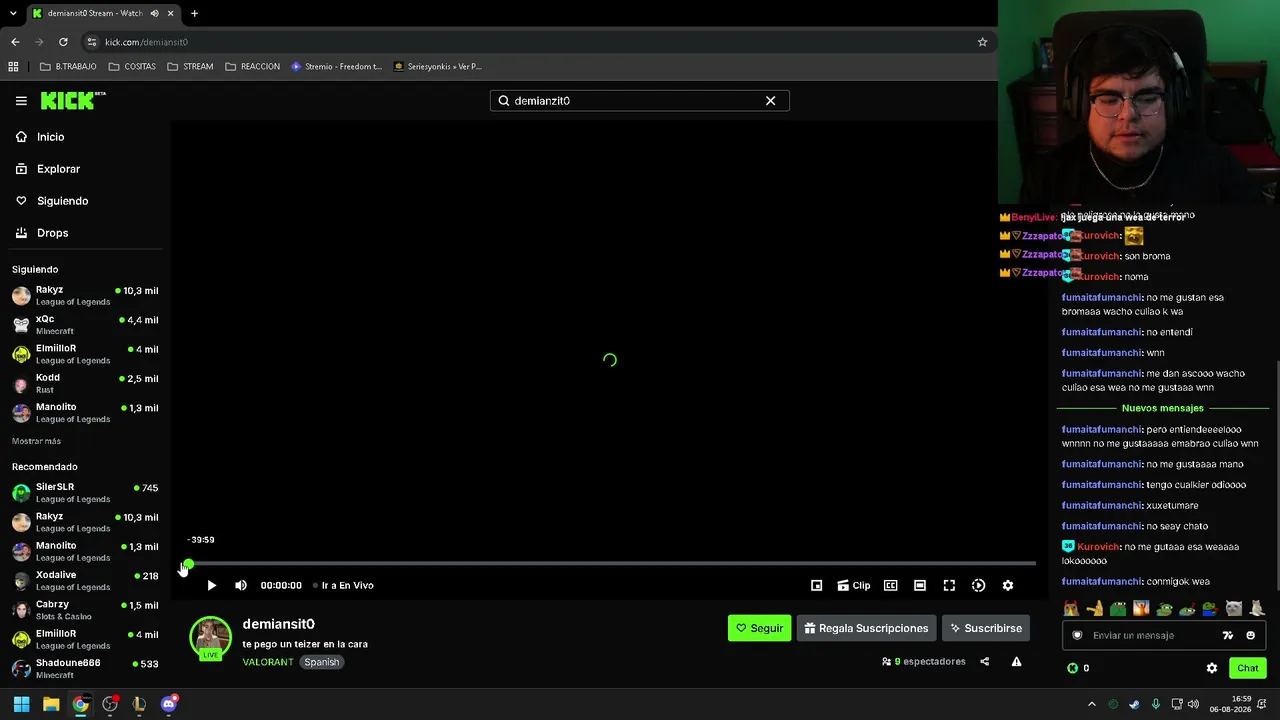Open the Kick sidebar hamburger menu
1280x720 pixels.
[x=21, y=101]
